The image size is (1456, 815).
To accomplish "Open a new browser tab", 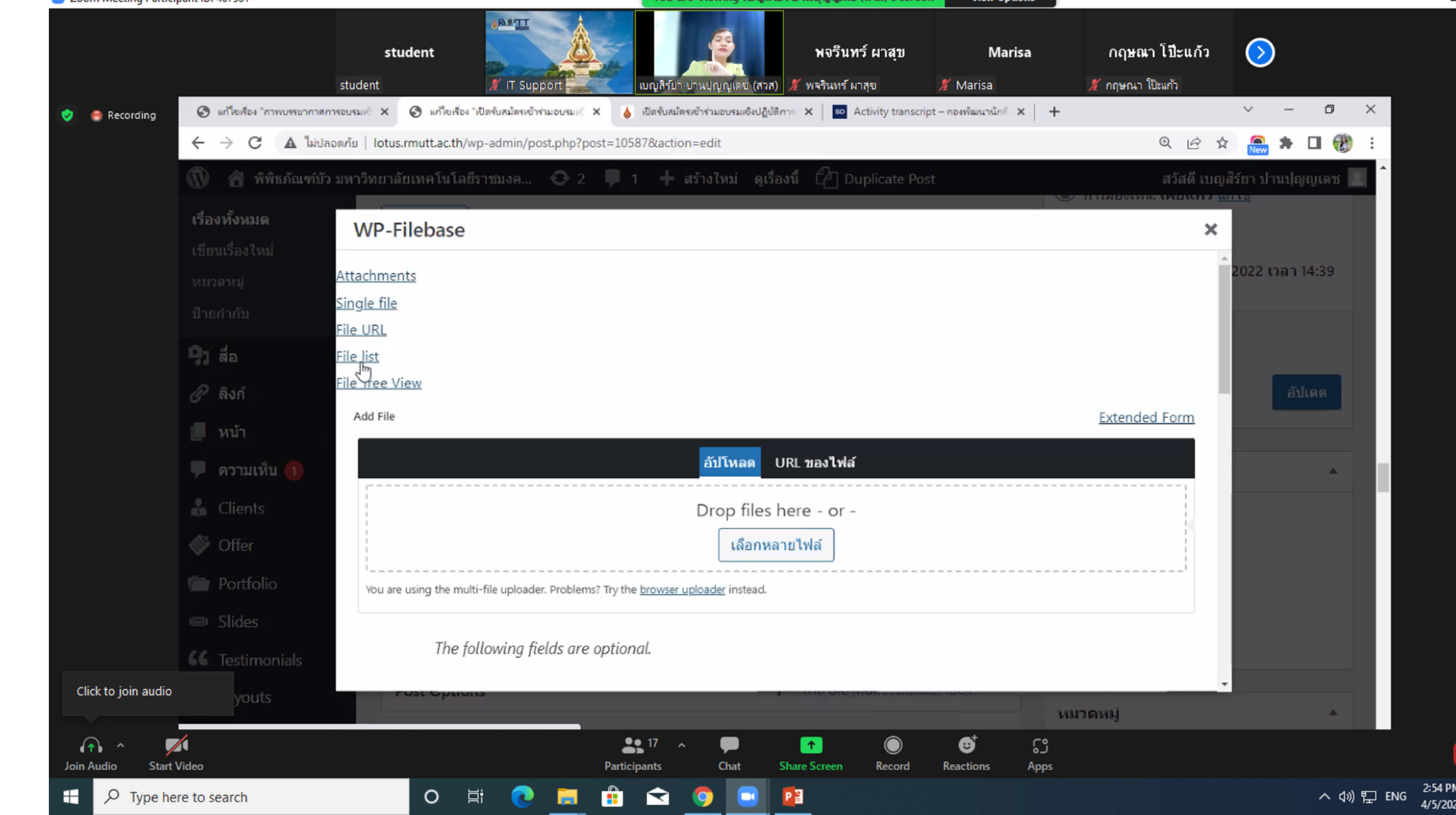I will pyautogui.click(x=1054, y=112).
